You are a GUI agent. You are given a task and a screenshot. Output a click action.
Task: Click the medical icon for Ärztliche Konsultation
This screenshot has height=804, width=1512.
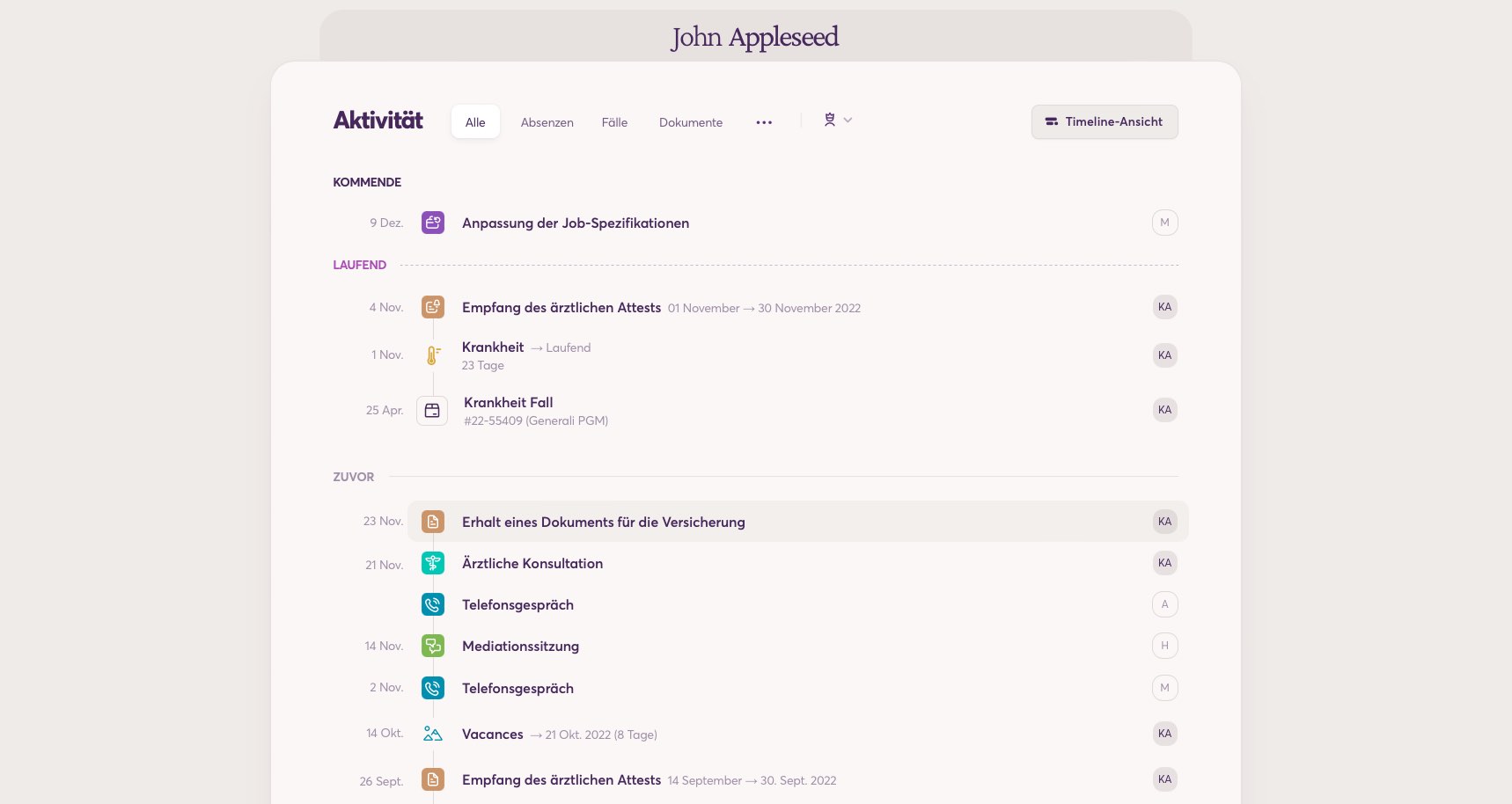(x=432, y=563)
